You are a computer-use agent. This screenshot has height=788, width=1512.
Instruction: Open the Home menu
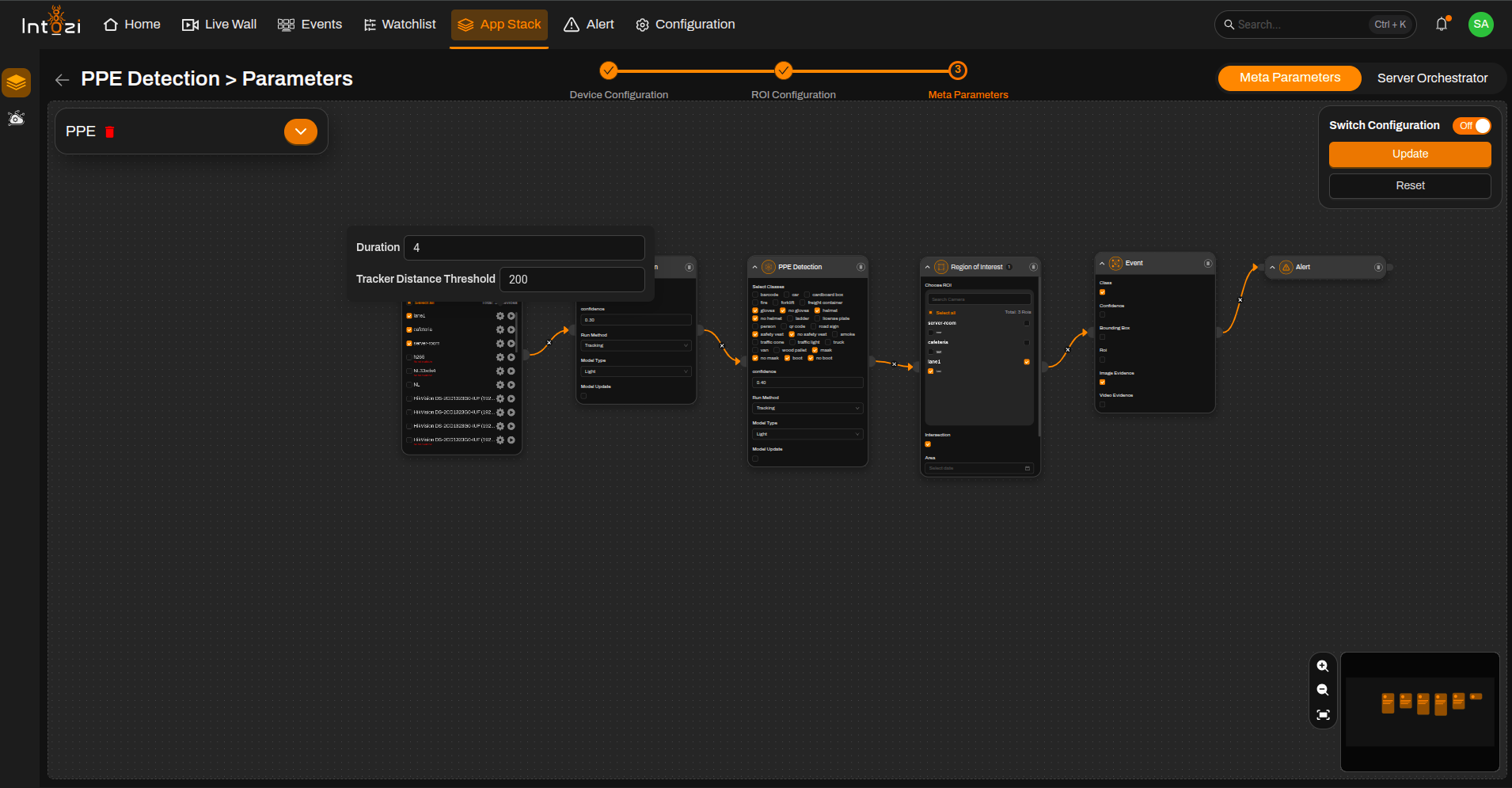point(132,25)
